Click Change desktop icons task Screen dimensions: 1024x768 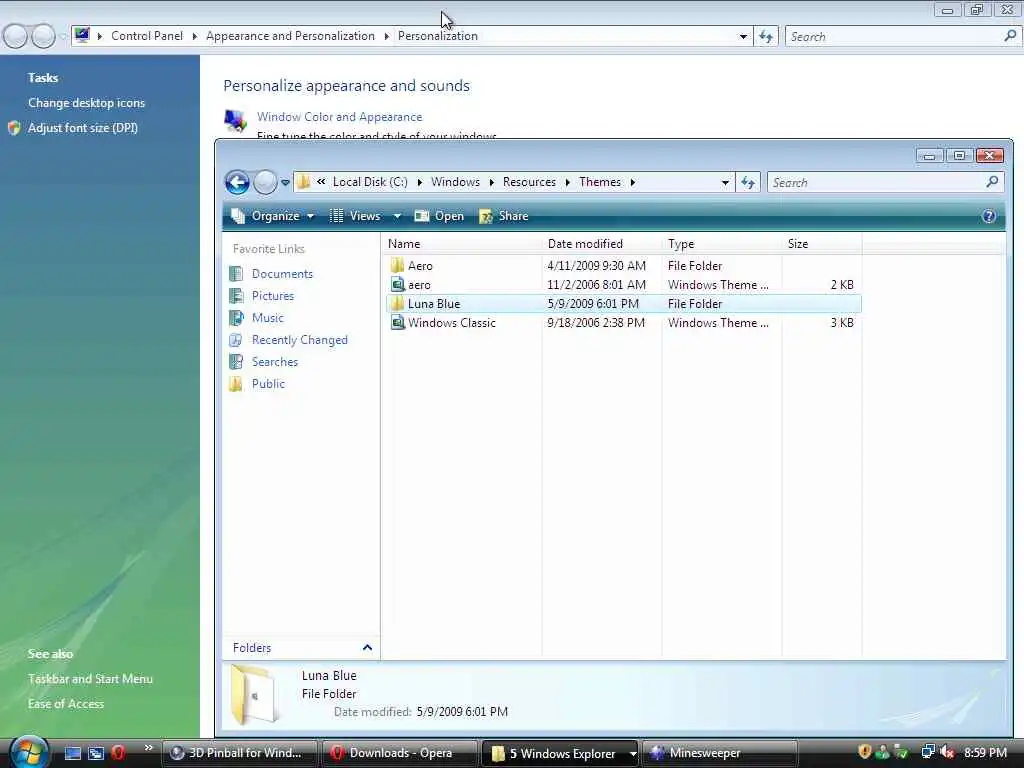(x=86, y=103)
